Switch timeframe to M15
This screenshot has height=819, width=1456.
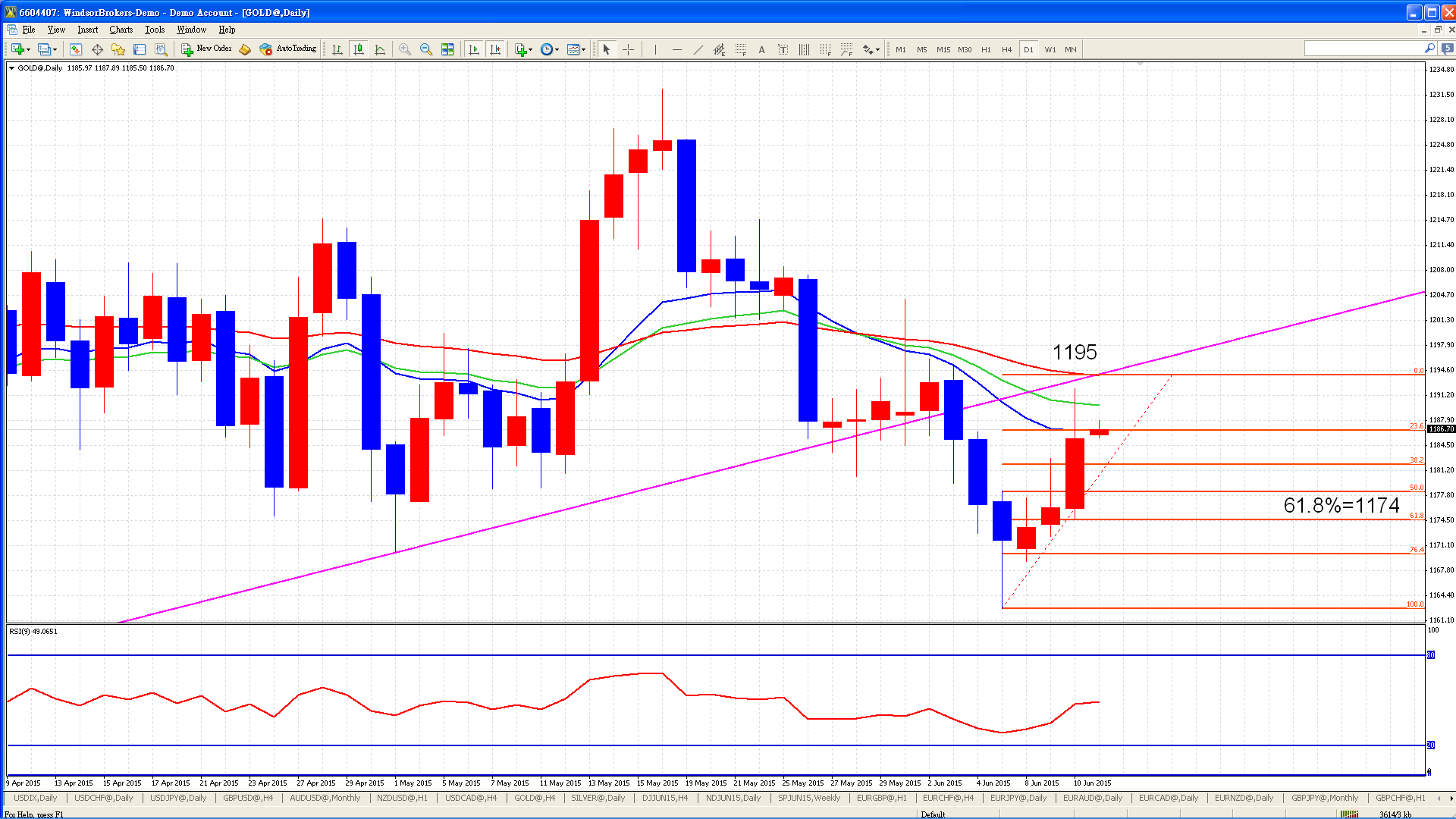click(943, 49)
